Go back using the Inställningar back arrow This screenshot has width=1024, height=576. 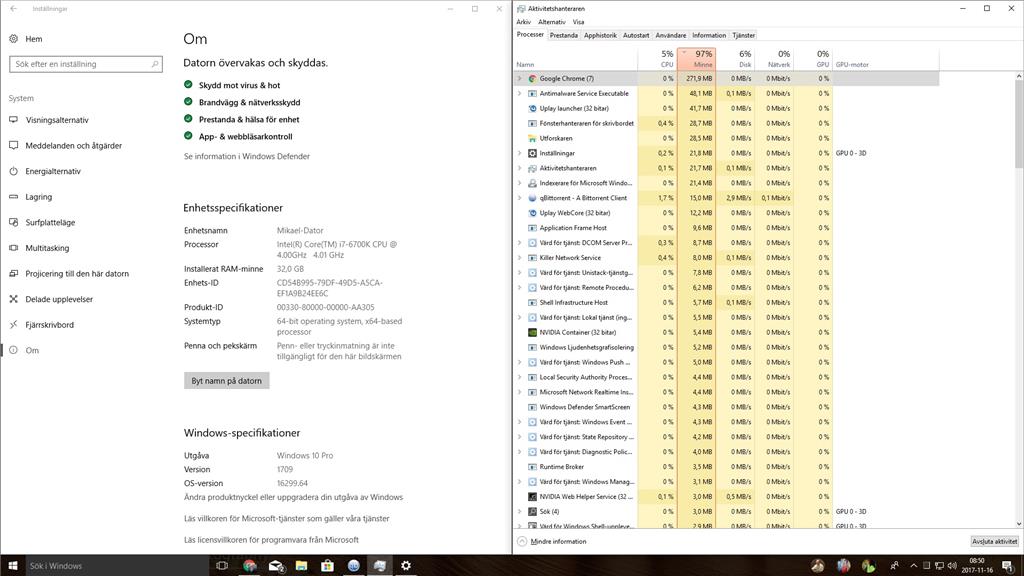click(14, 8)
